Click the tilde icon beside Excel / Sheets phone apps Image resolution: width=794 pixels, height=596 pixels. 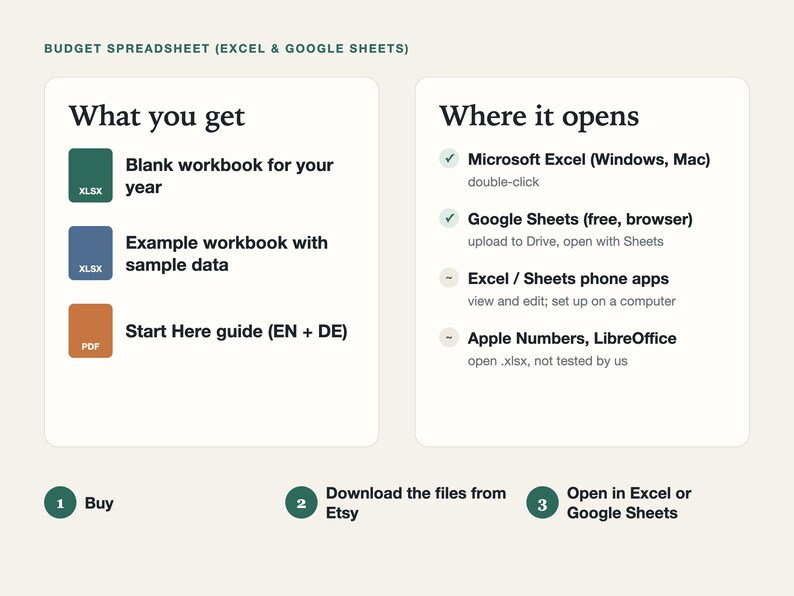[449, 278]
